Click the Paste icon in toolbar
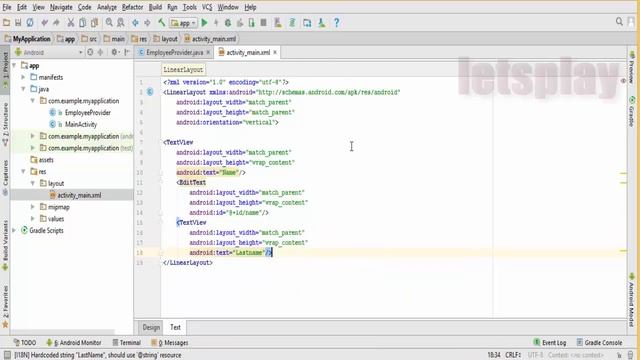 (94, 23)
